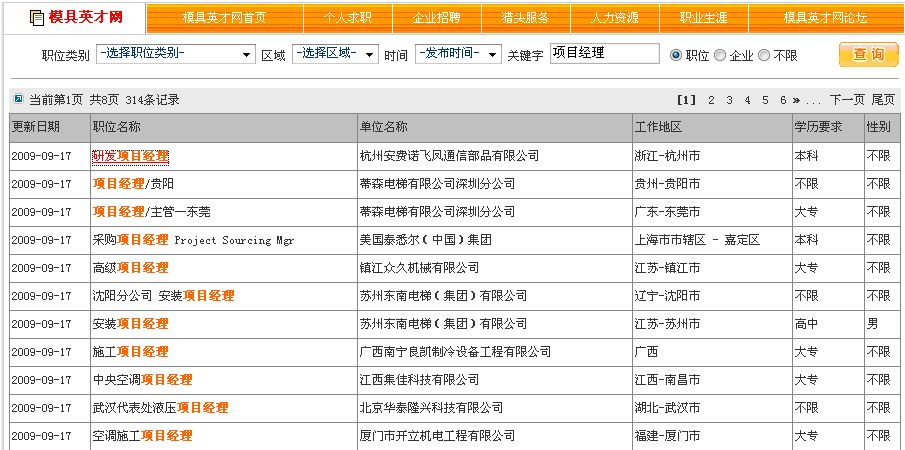
Task: Select the 职位 radio button
Action: click(x=676, y=55)
